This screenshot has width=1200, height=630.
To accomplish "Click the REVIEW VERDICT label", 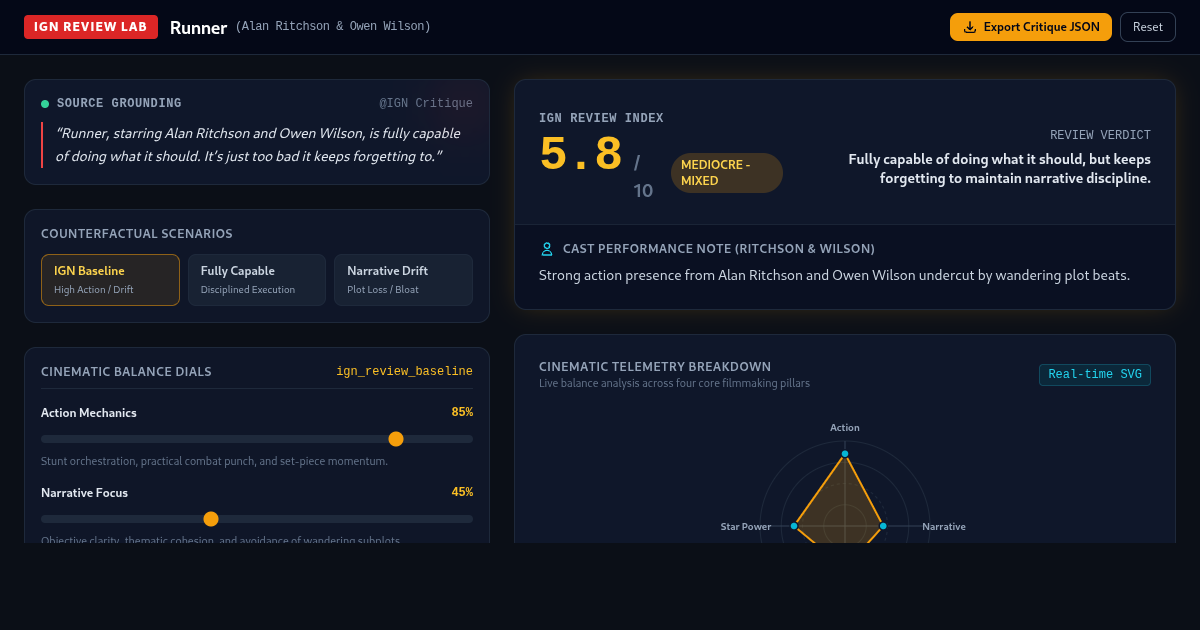I will (x=1100, y=135).
